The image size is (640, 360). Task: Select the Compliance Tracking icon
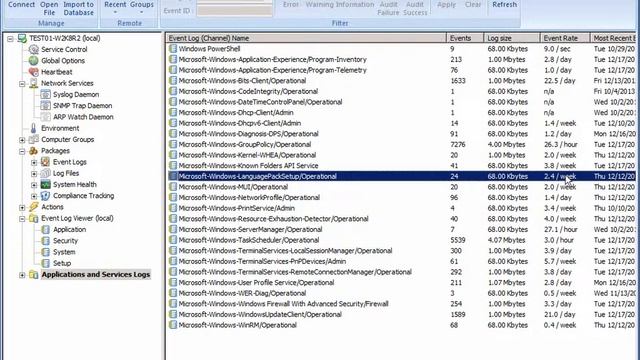[x=45, y=196]
